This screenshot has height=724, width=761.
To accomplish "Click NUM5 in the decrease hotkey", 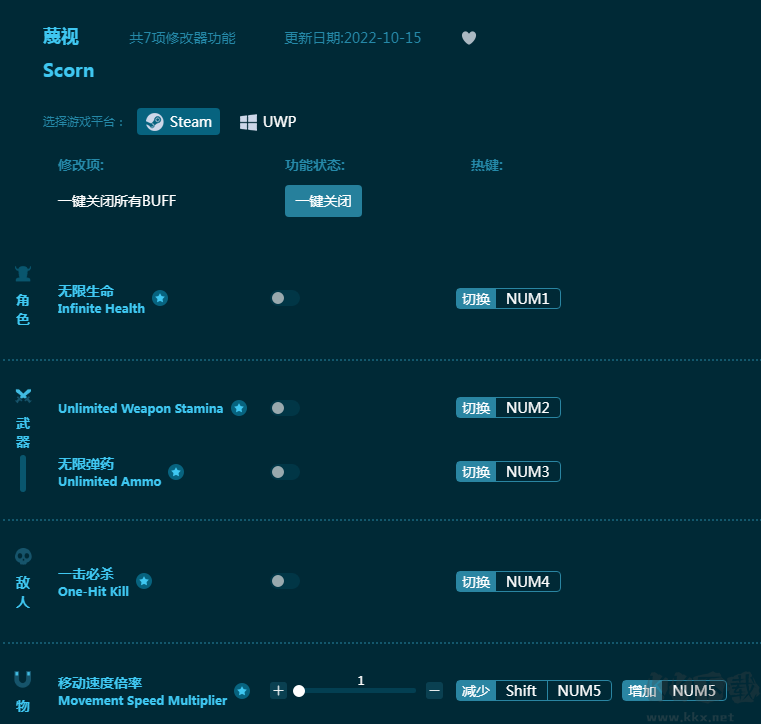I will point(579,691).
